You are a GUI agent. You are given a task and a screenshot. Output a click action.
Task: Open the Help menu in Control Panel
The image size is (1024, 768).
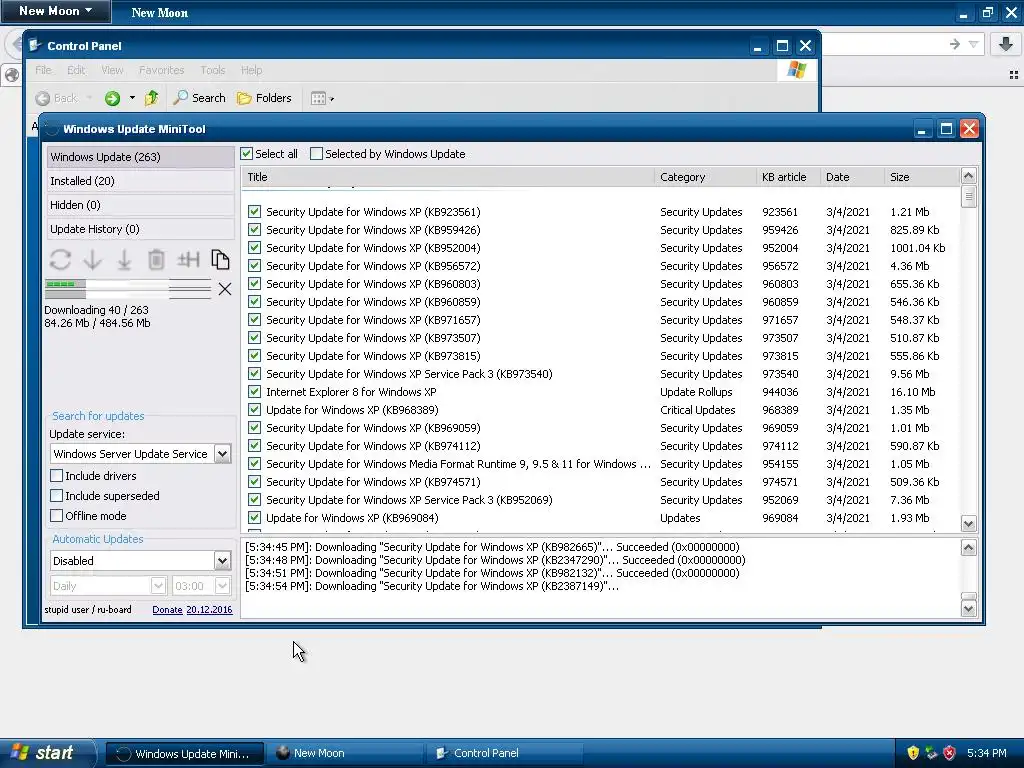click(251, 70)
